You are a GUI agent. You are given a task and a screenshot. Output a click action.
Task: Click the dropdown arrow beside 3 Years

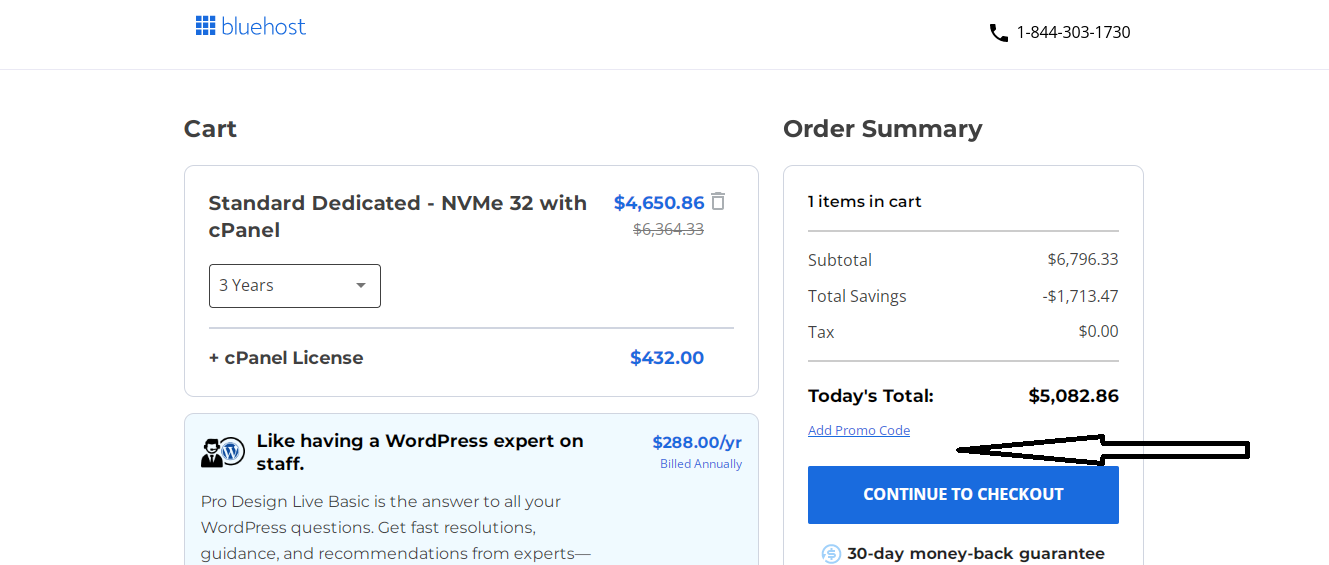click(361, 286)
